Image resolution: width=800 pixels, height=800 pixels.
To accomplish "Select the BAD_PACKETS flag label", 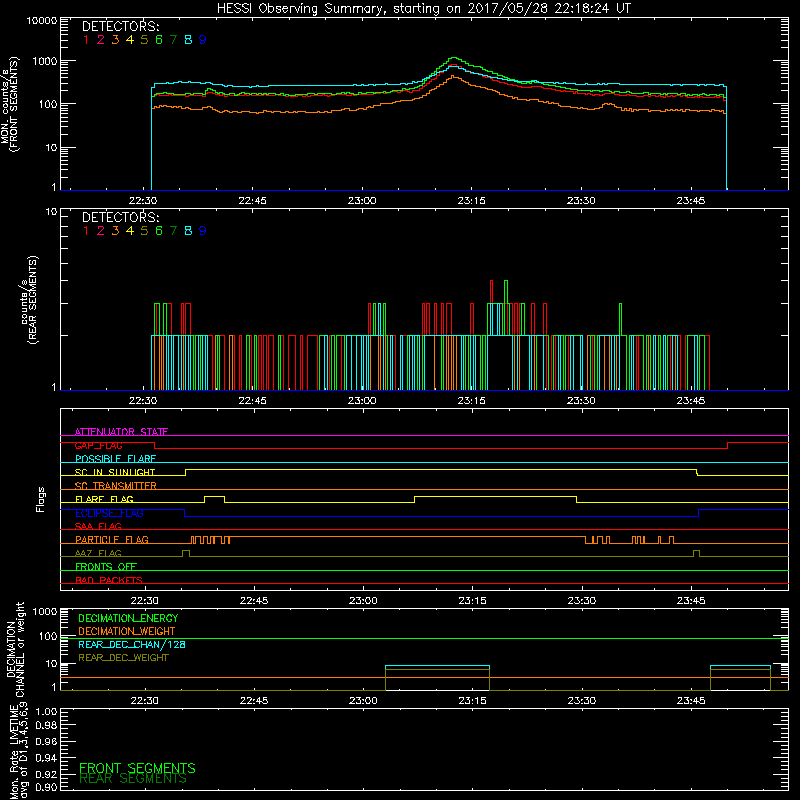I will pyautogui.click(x=109, y=580).
